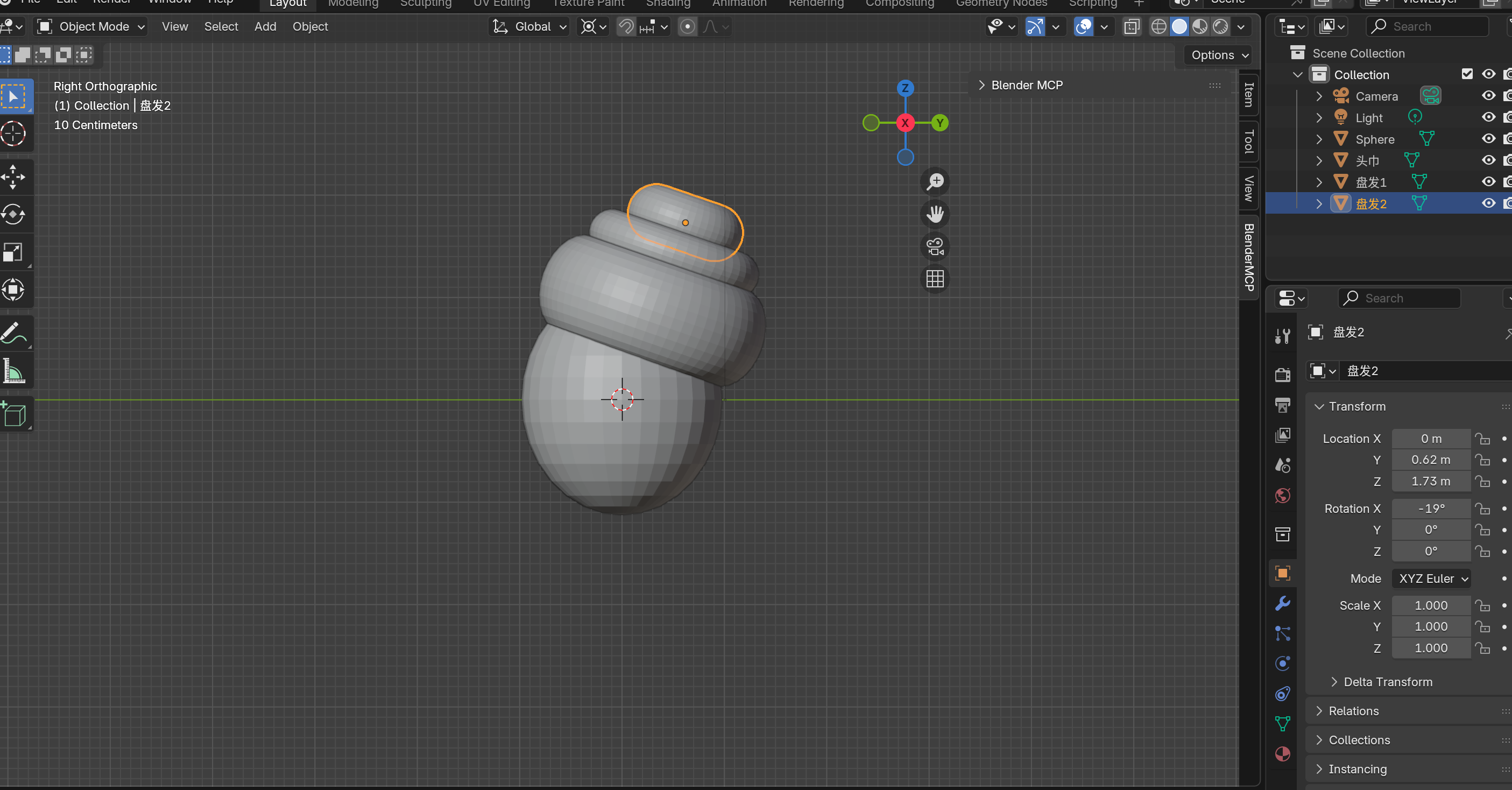Expand the Delta Transform panel
Image resolution: width=1512 pixels, height=790 pixels.
tap(1388, 681)
